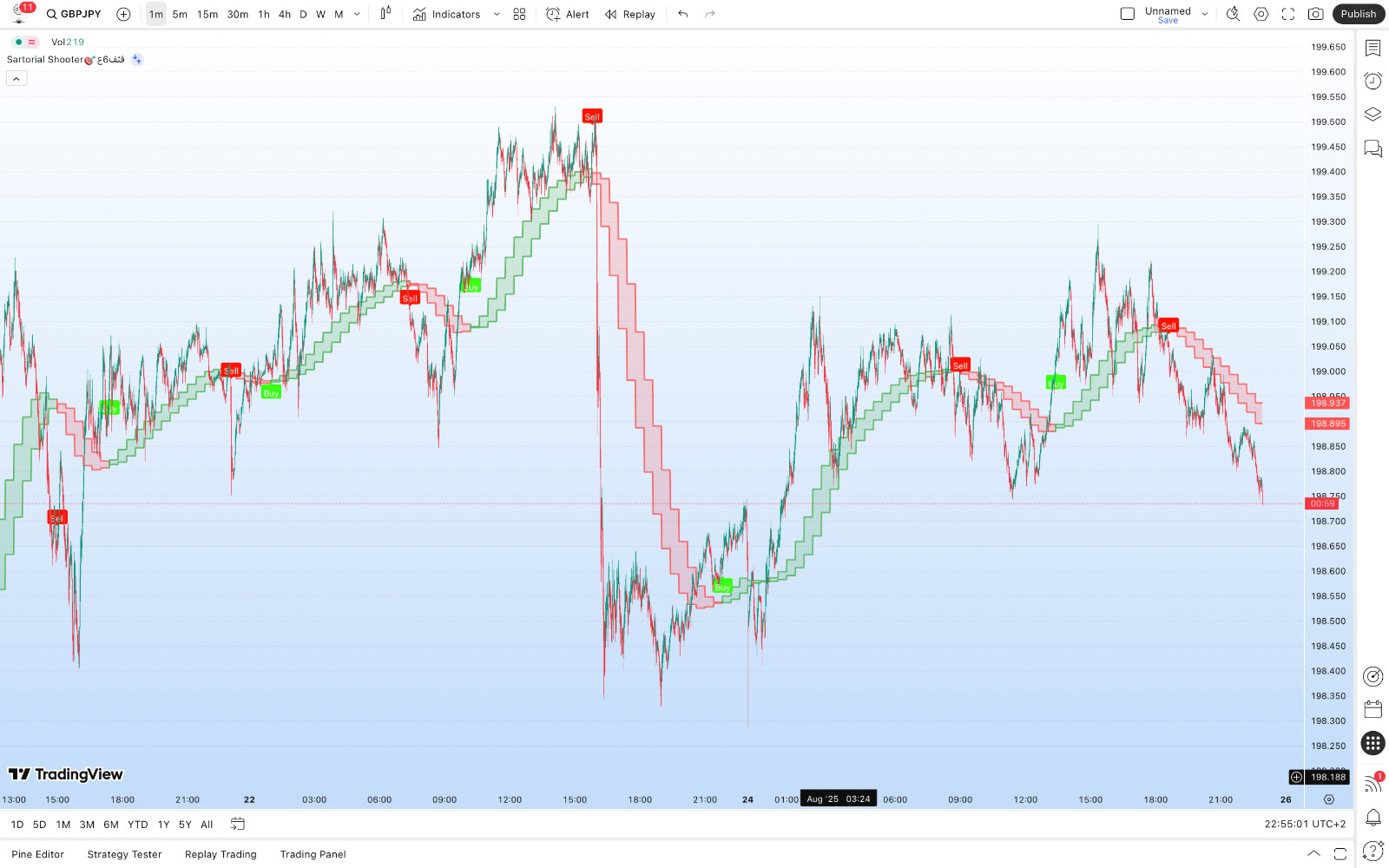1389x868 pixels.
Task: Open the Trading Panel tab
Action: coord(313,854)
